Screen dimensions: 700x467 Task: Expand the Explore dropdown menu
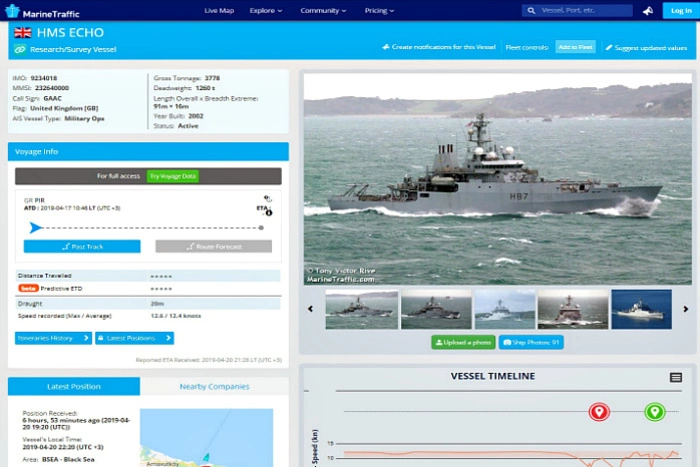(266, 10)
